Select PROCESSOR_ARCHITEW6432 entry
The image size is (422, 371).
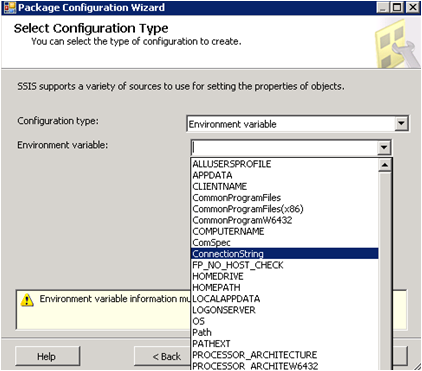pyautogui.click(x=285, y=366)
